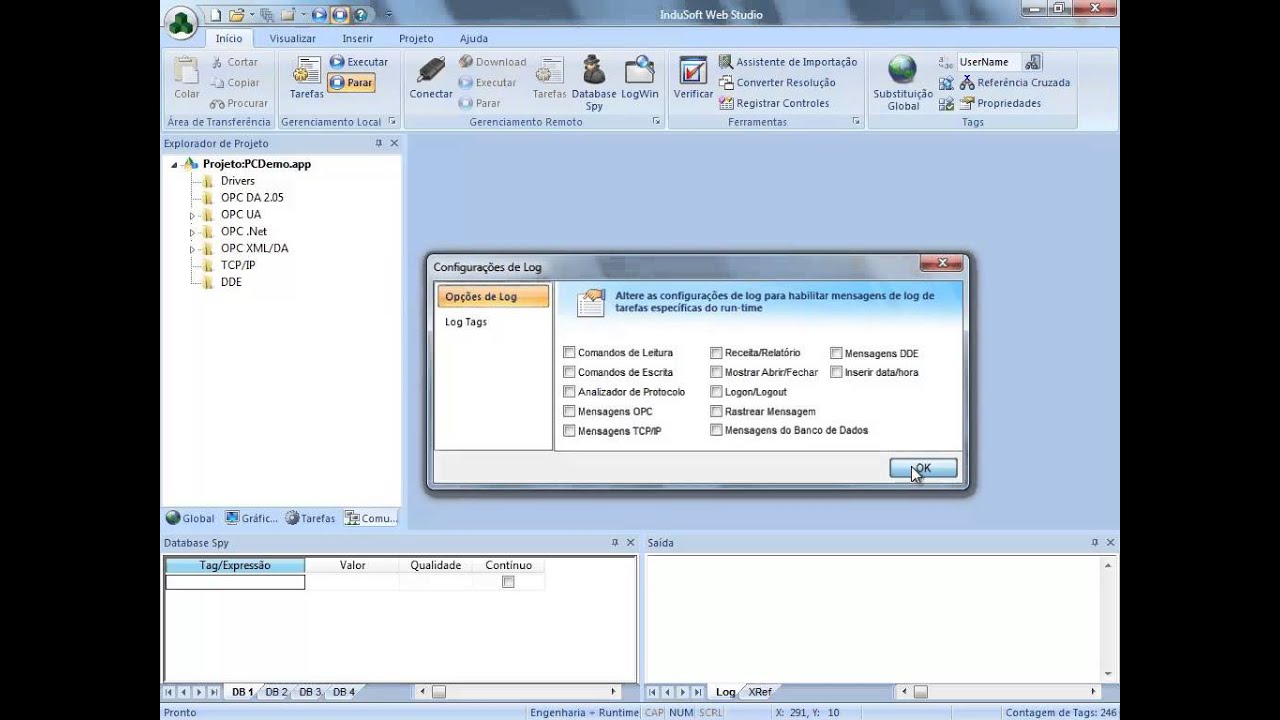Viewport: 1280px width, 720px height.
Task: Click the Parar stop button
Action: pos(352,83)
